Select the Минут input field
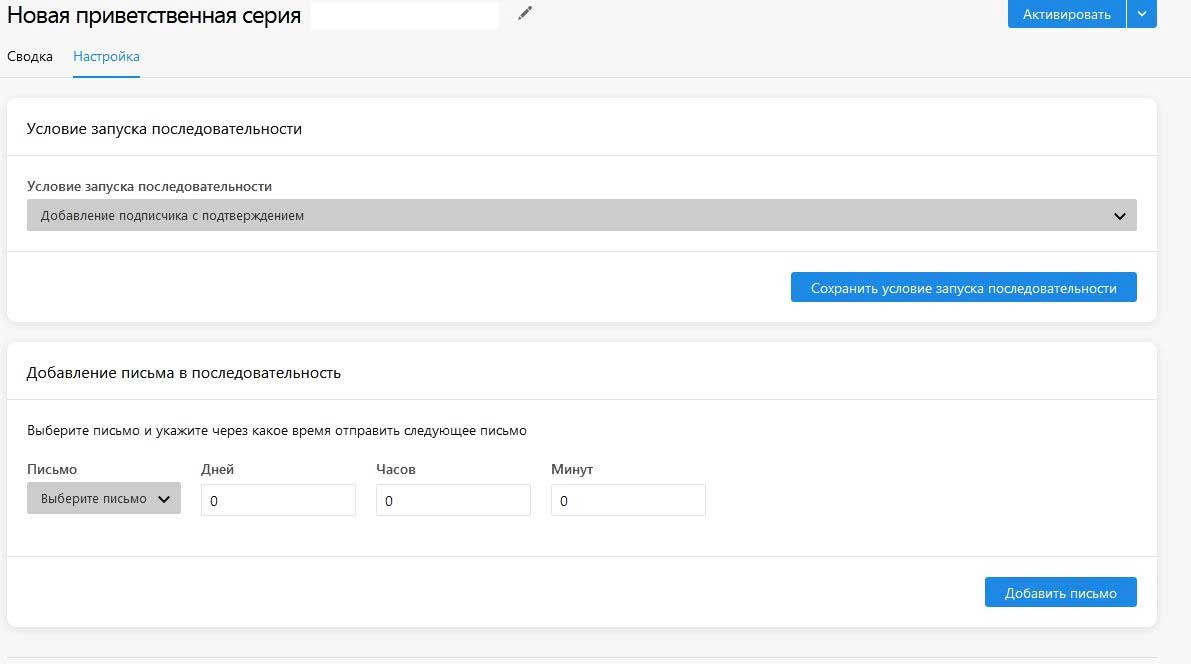Viewport: 1191px width, 664px height. [628, 500]
